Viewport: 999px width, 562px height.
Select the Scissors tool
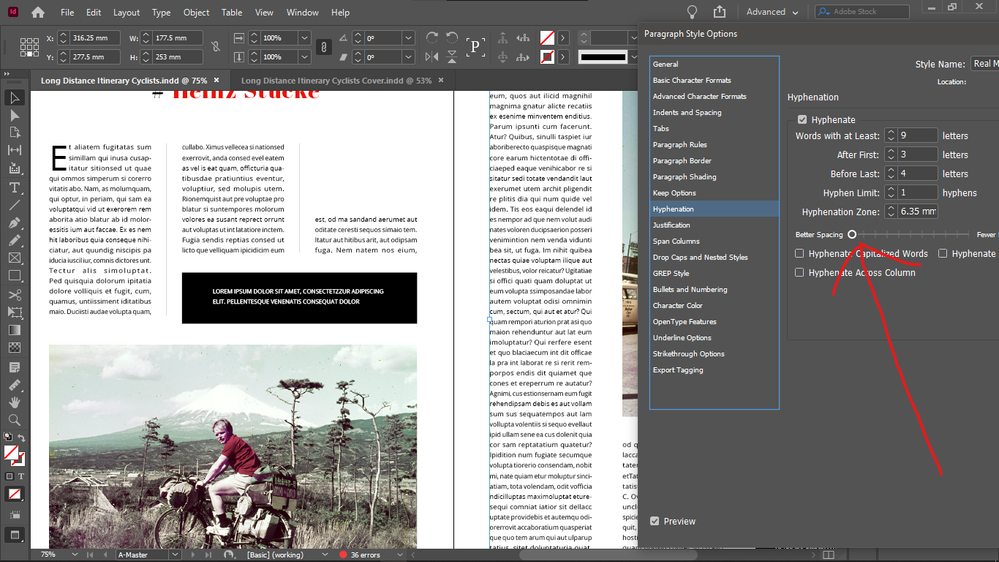point(14,295)
